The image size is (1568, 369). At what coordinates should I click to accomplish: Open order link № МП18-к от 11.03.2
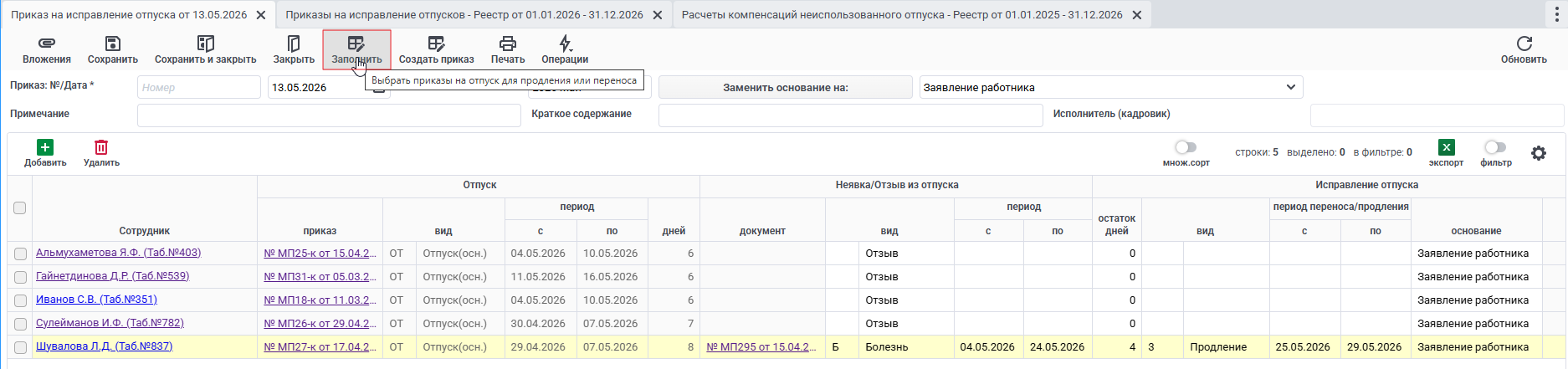[x=320, y=300]
